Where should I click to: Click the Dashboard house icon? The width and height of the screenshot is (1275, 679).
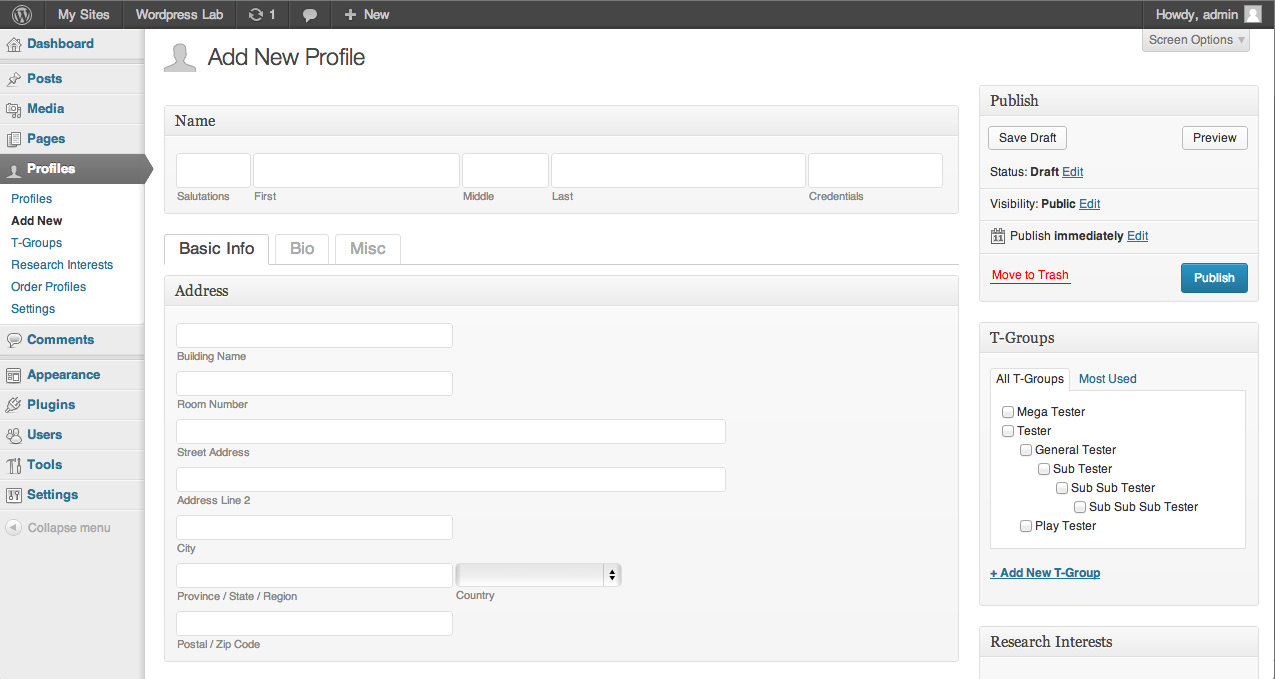(14, 44)
